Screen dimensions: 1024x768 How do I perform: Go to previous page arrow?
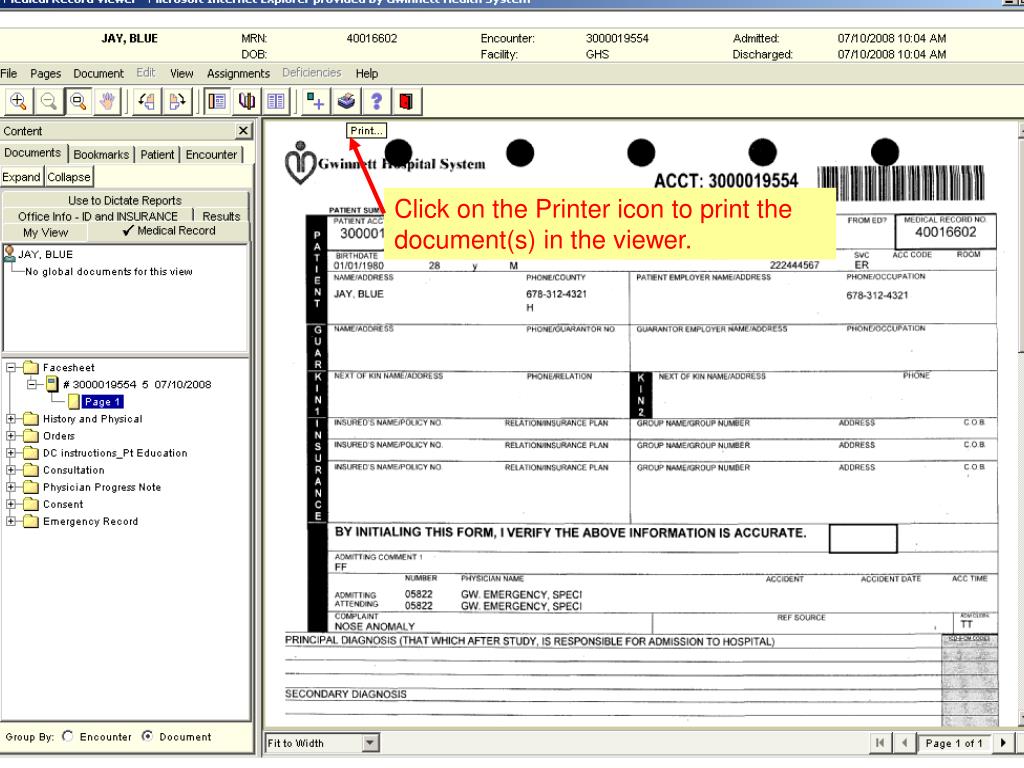[904, 743]
